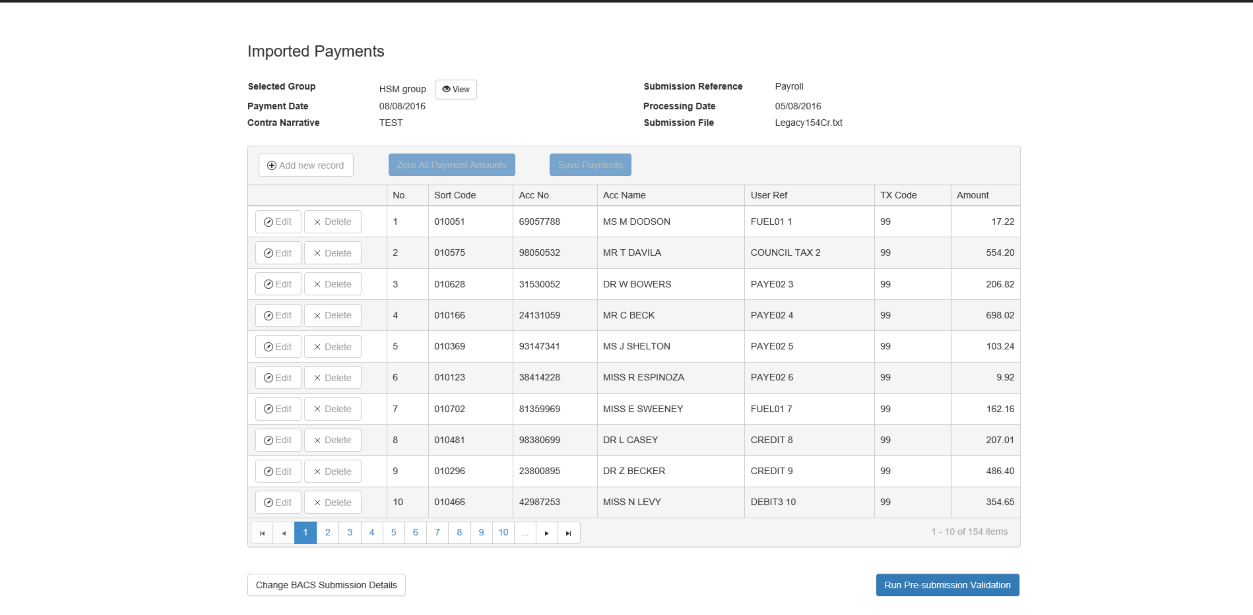Image resolution: width=1253 pixels, height=615 pixels.
Task: Click the Add new record plus icon
Action: (270, 165)
